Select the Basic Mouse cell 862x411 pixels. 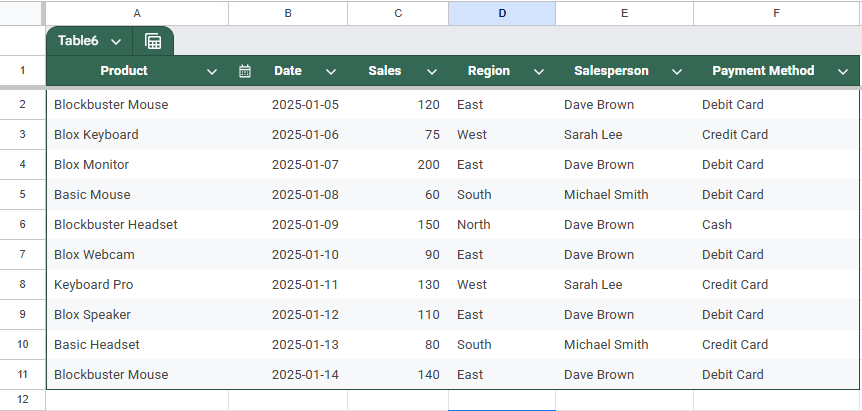pyautogui.click(x=137, y=195)
